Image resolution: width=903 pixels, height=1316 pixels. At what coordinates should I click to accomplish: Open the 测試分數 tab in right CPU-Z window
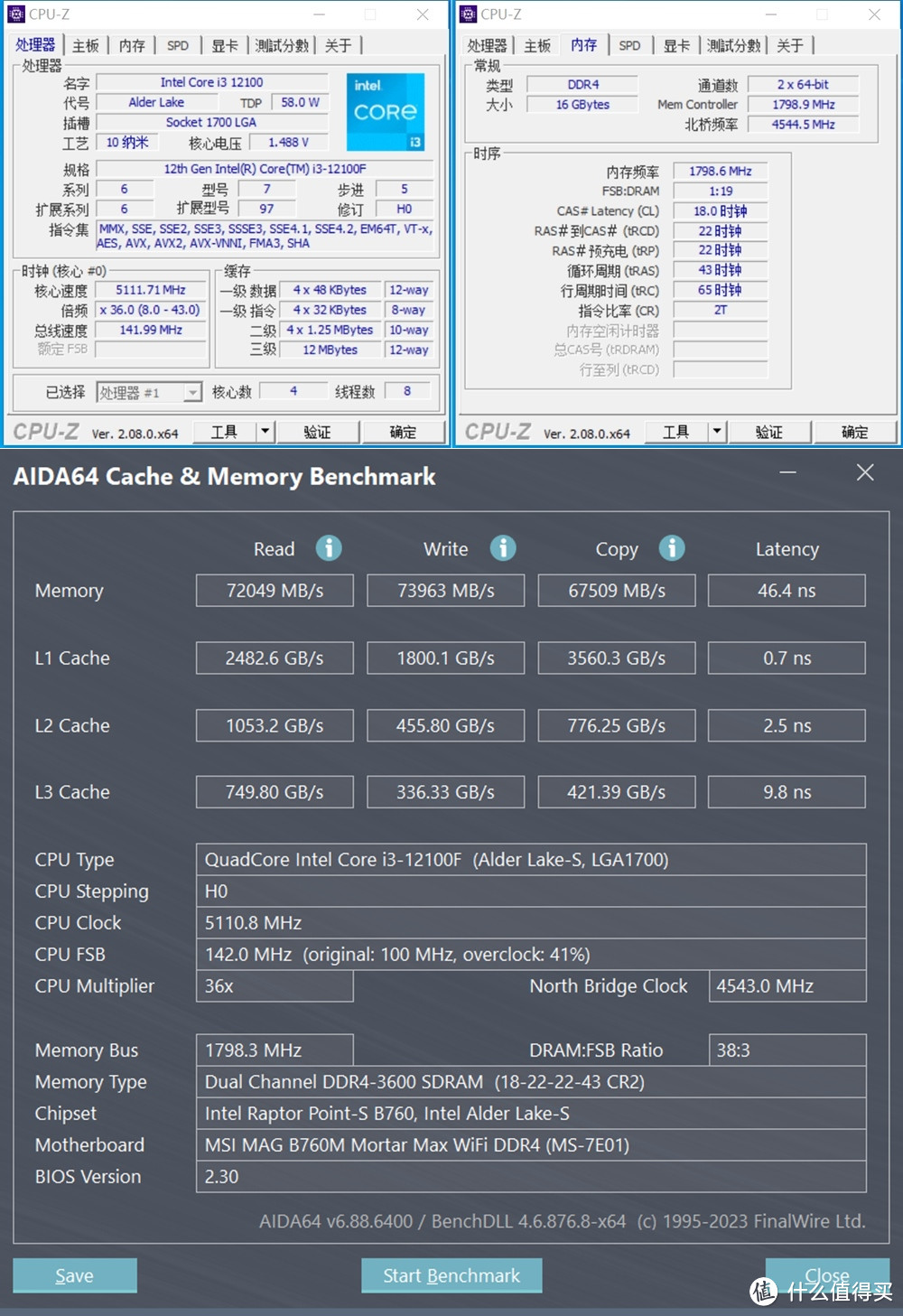click(733, 45)
